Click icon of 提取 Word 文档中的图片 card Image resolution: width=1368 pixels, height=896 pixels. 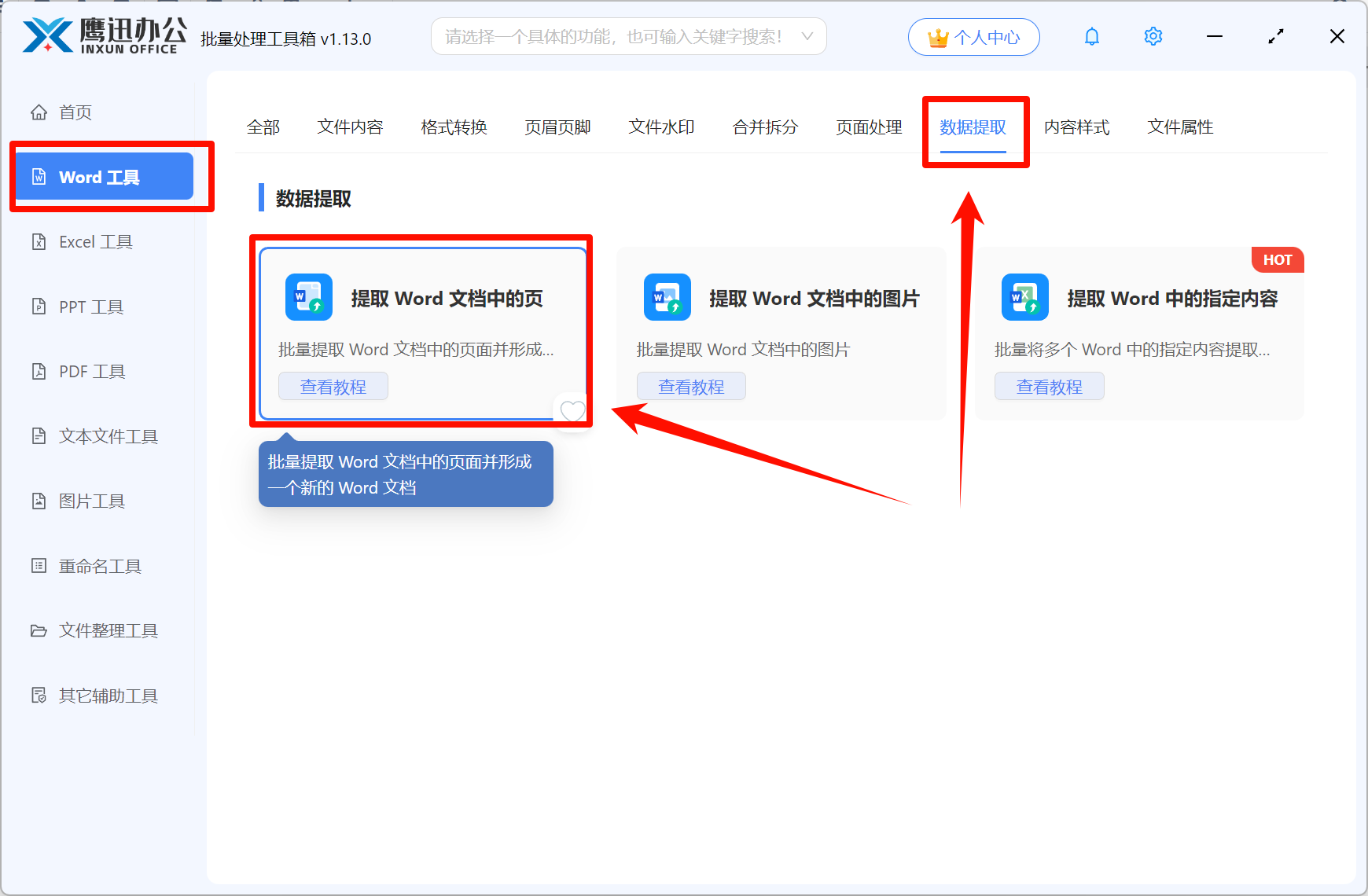tap(667, 297)
